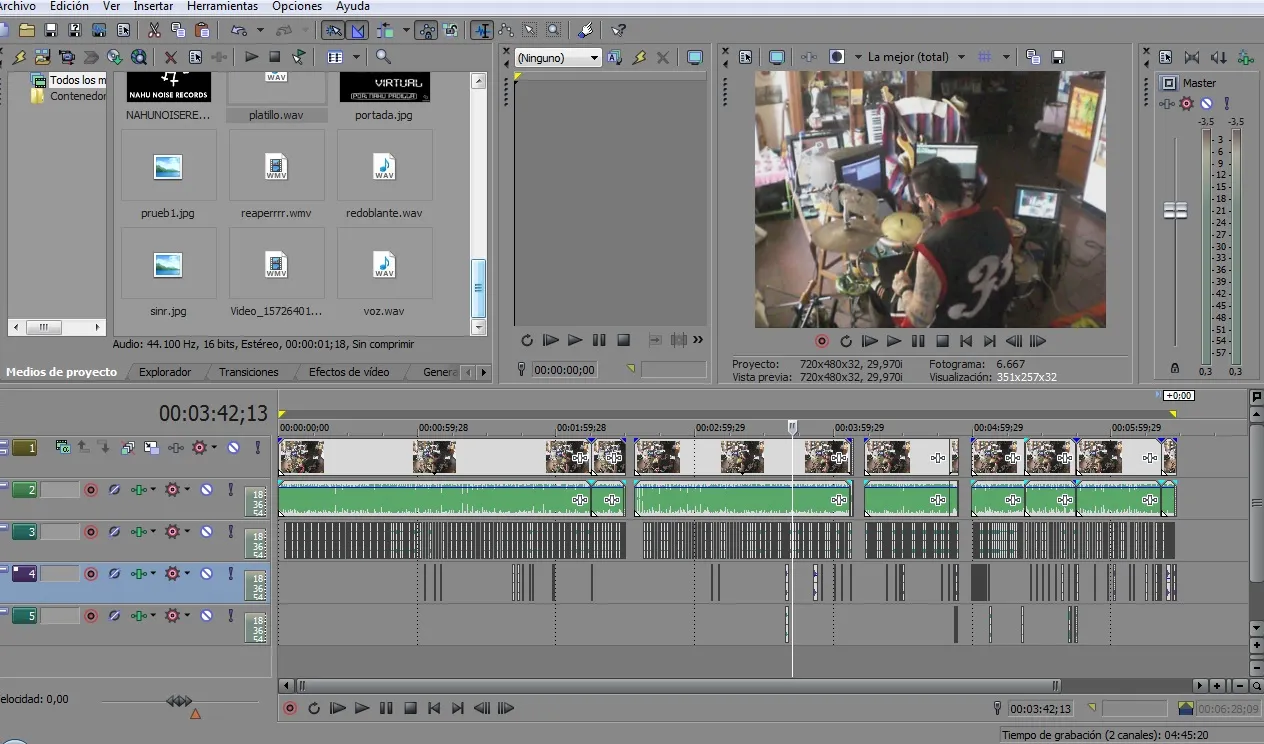Click the Master volume fader
Screen dimensions: 1264x744
(x=1175, y=210)
